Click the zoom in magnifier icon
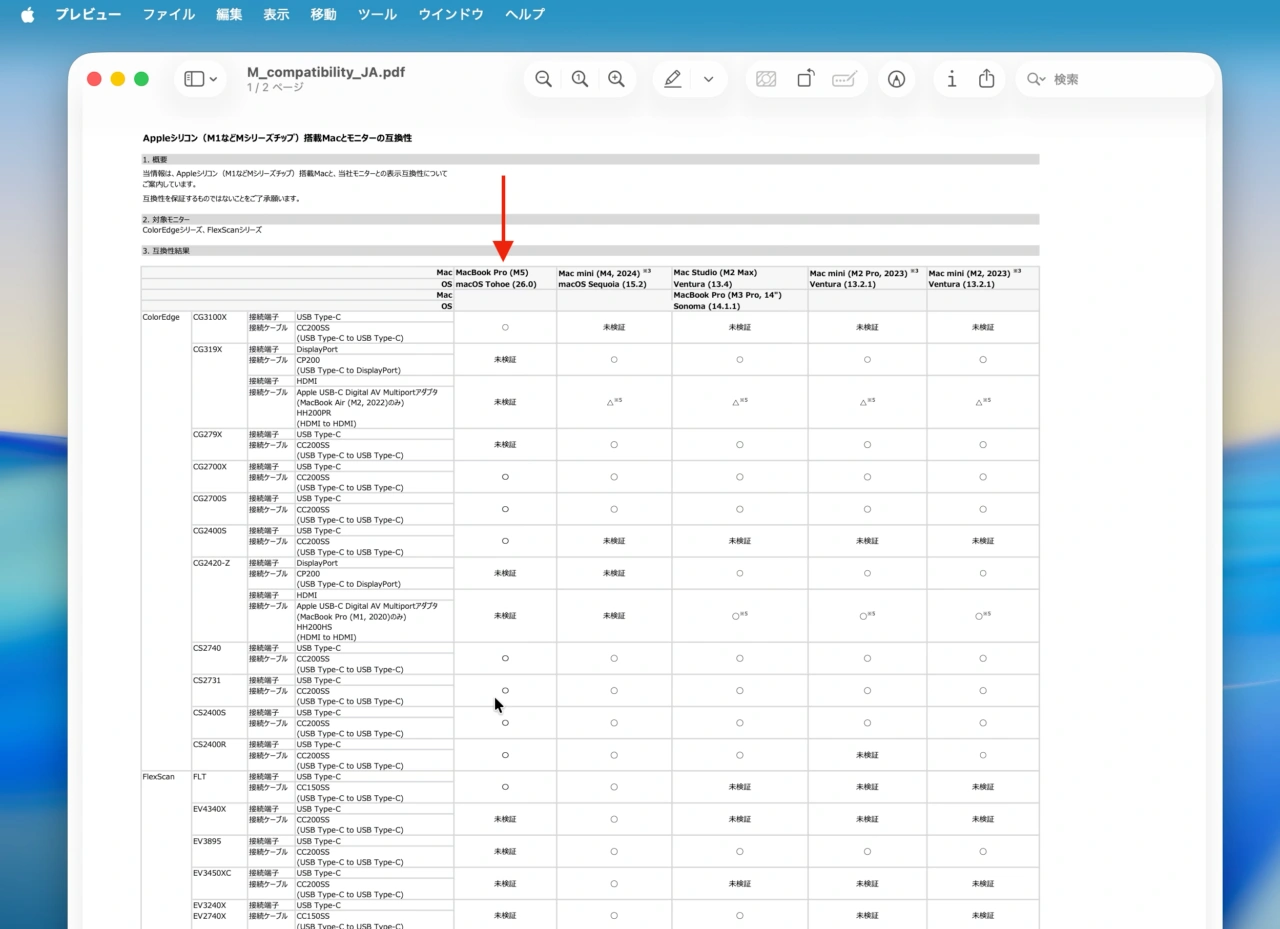 click(x=617, y=79)
